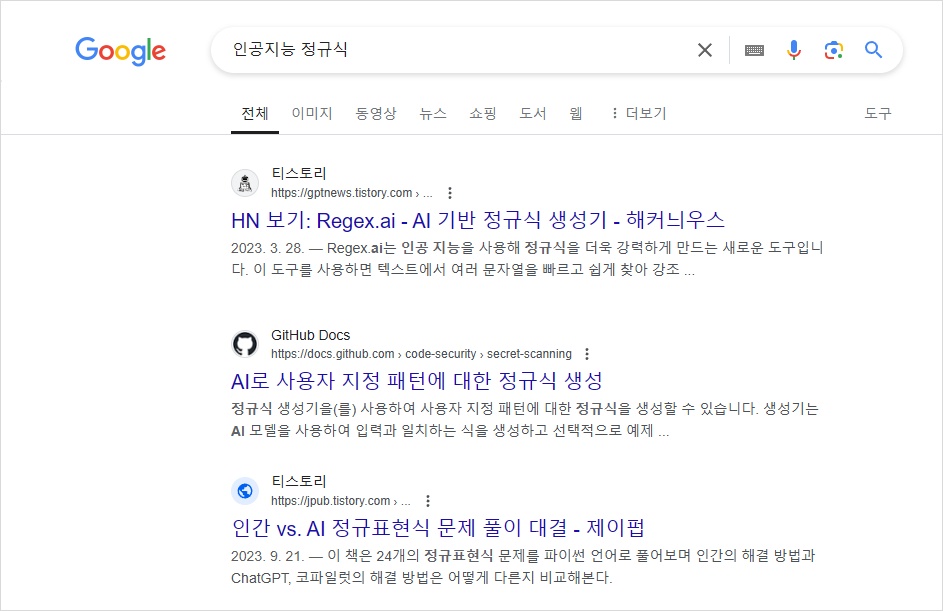Viewport: 943px width, 611px height.
Task: Click the GitHub Docs site name
Action: pos(310,335)
